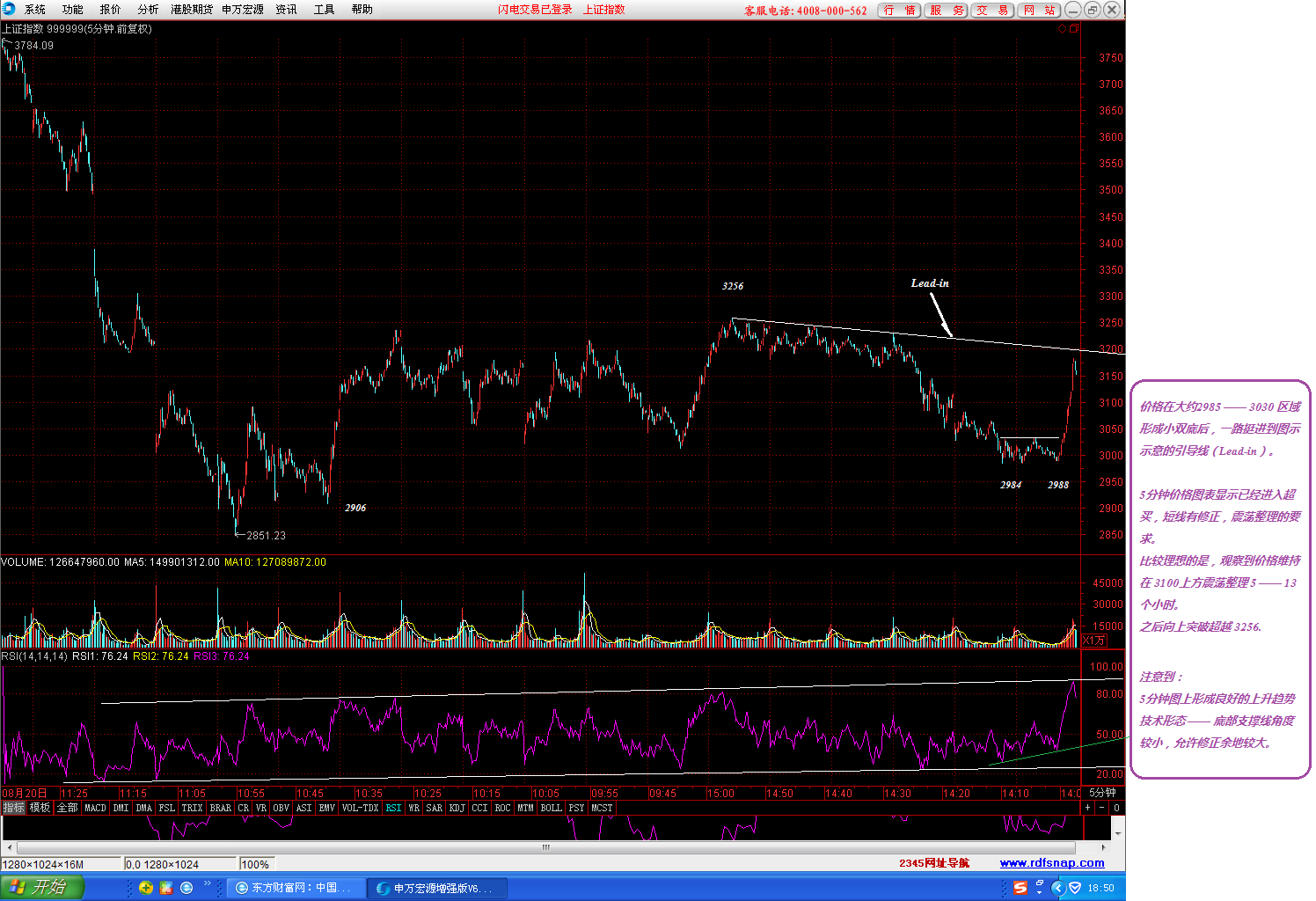Image resolution: width=1316 pixels, height=901 pixels.
Task: Click the 交易 button
Action: pyautogui.click(x=992, y=11)
